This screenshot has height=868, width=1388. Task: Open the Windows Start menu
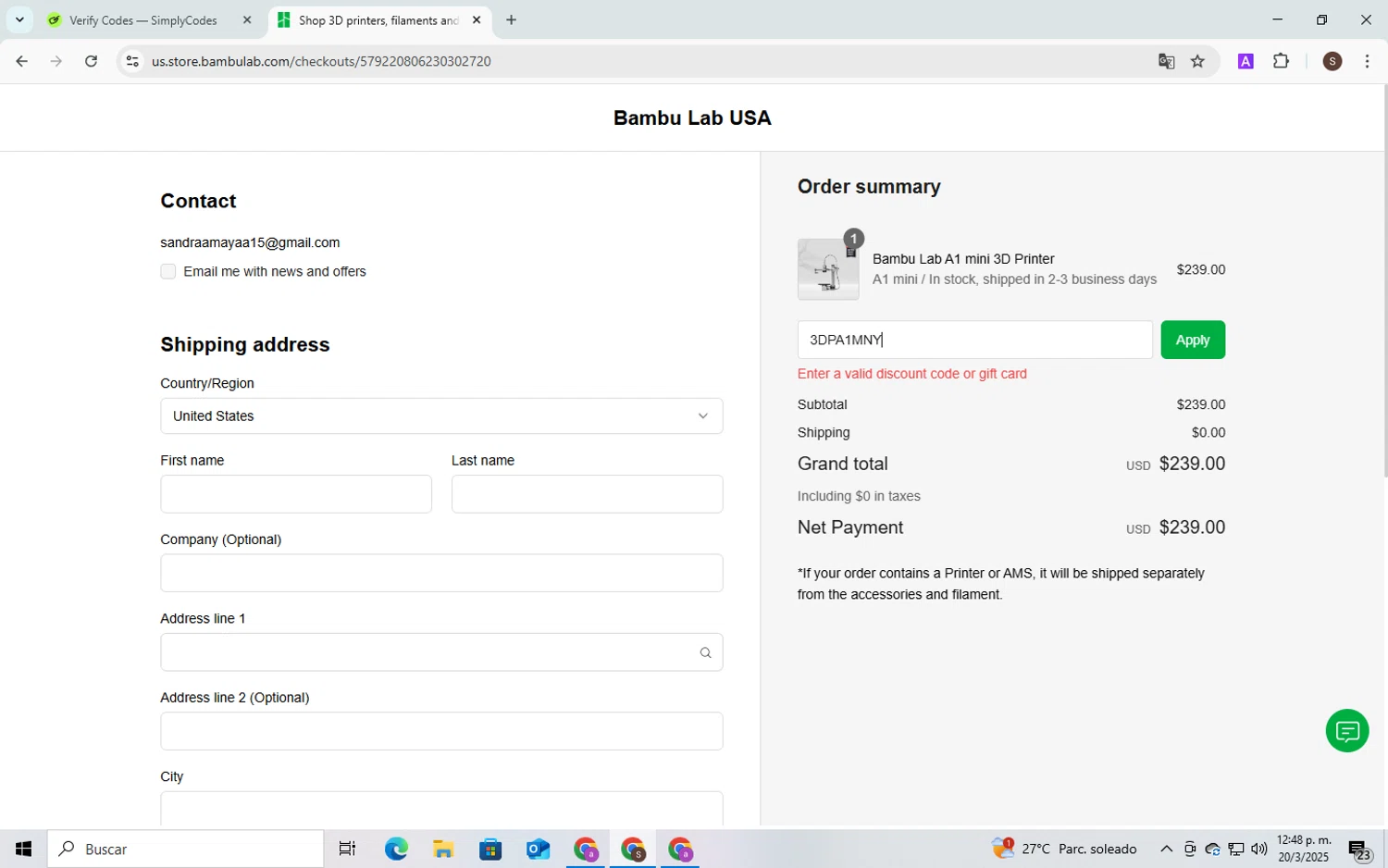click(x=23, y=849)
